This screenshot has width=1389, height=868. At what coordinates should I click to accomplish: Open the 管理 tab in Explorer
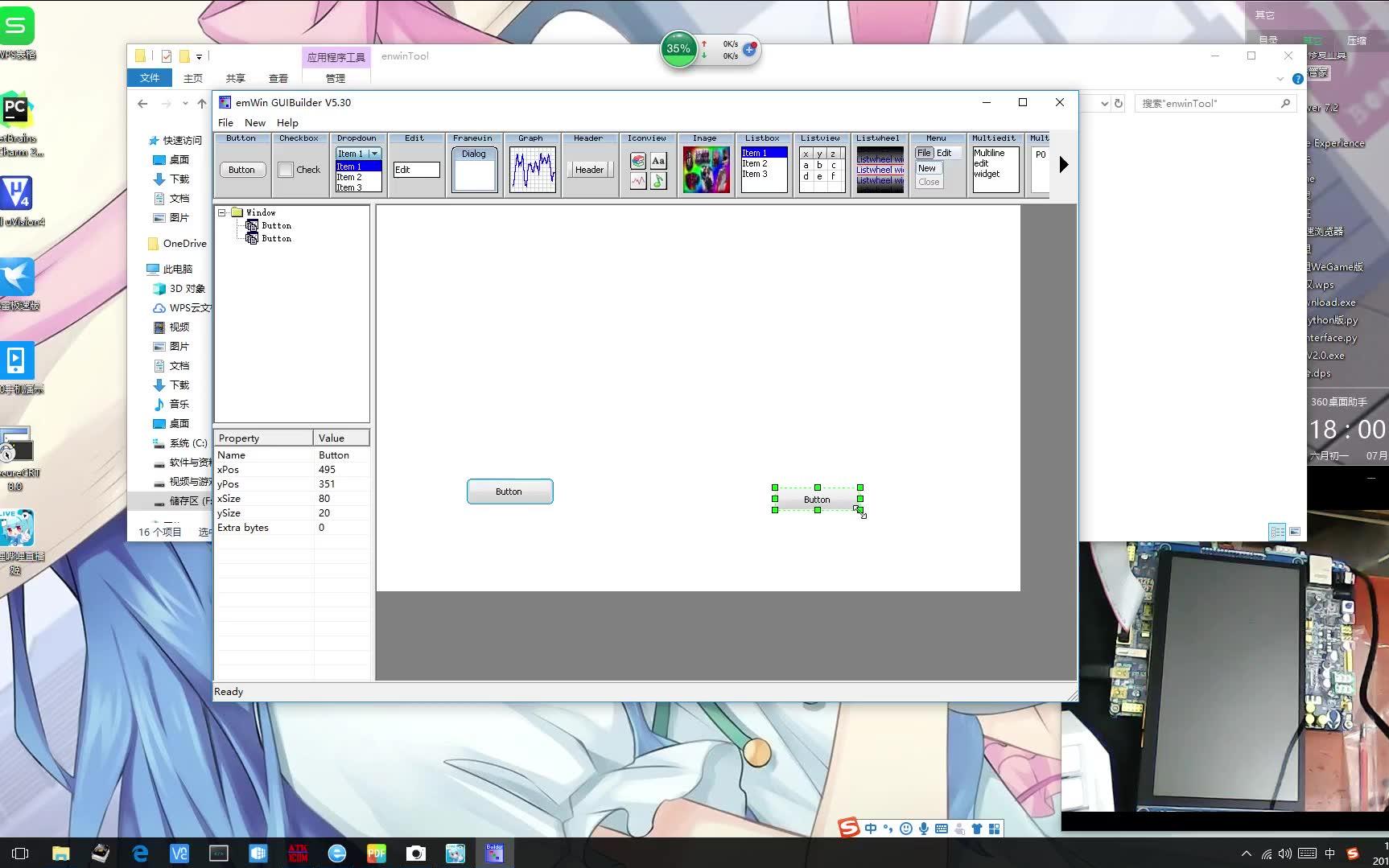[336, 78]
